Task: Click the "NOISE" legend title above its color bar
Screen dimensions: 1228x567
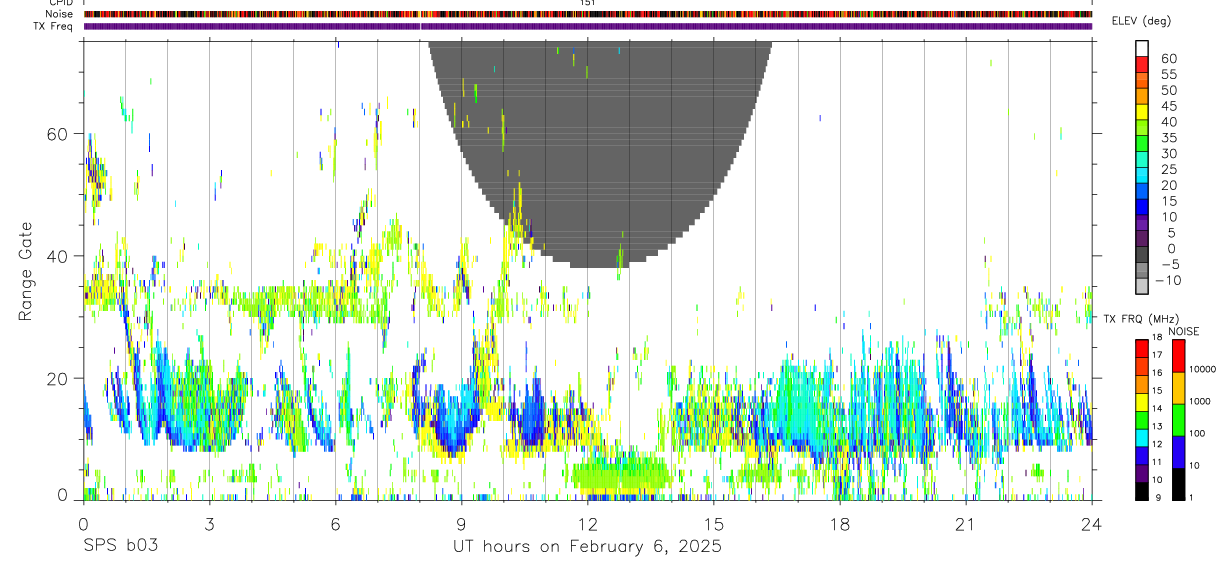Action: tap(1184, 331)
